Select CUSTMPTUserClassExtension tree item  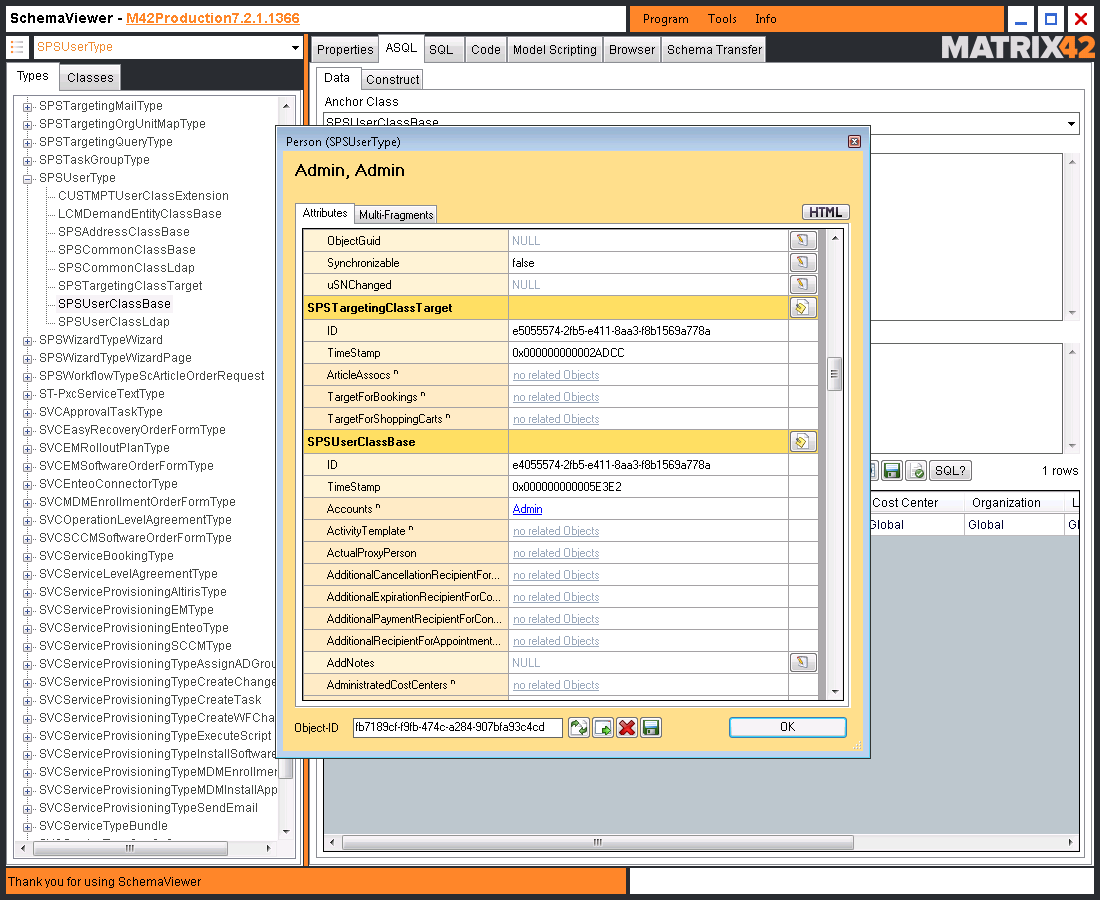click(x=143, y=196)
